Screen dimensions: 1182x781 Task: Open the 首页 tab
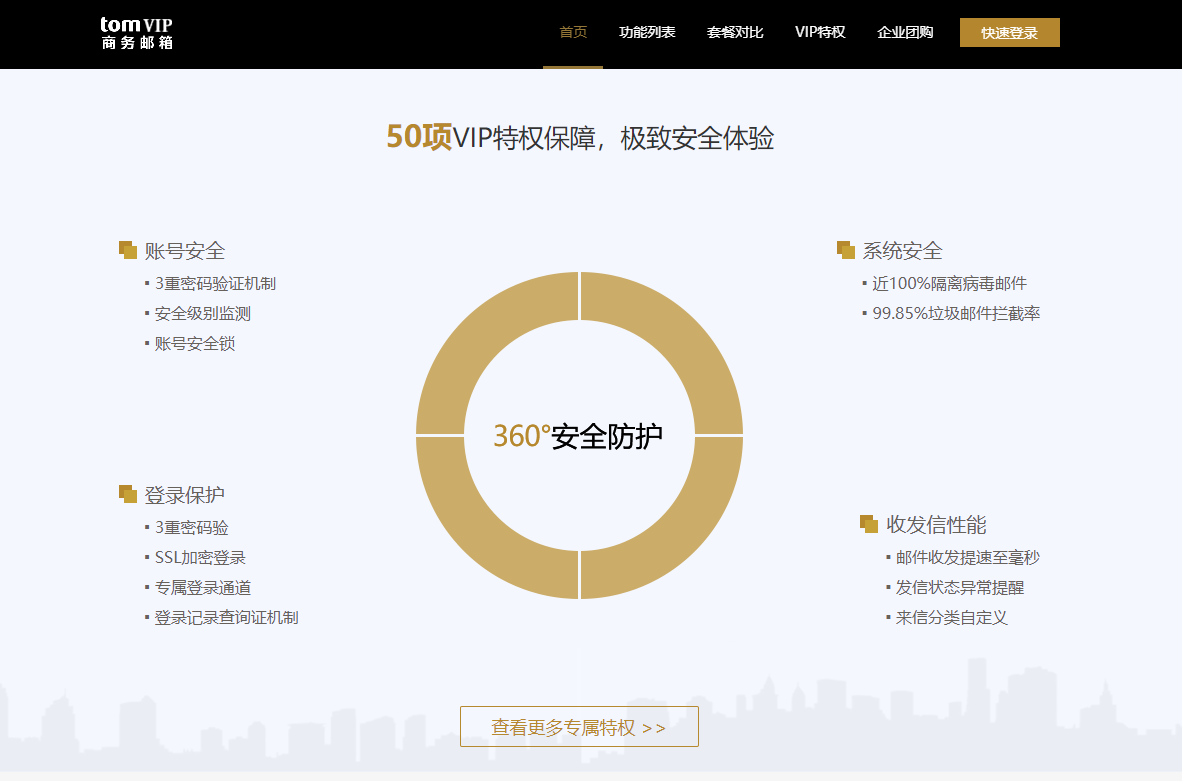coord(573,32)
